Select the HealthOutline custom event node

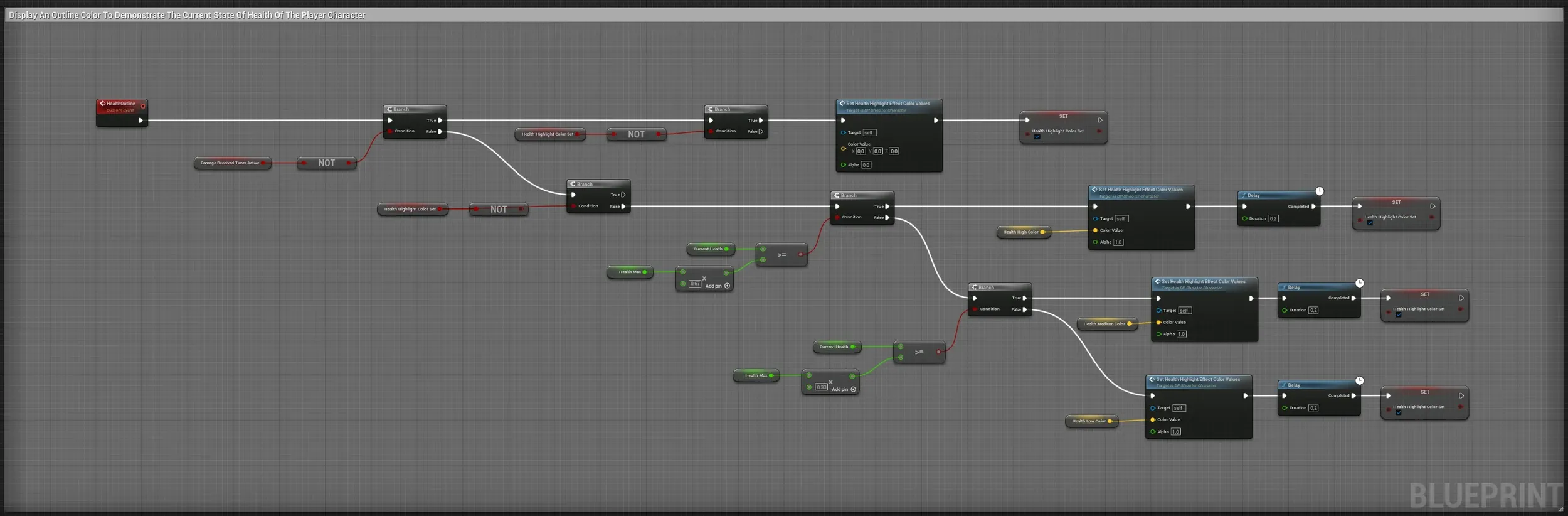pyautogui.click(x=122, y=113)
